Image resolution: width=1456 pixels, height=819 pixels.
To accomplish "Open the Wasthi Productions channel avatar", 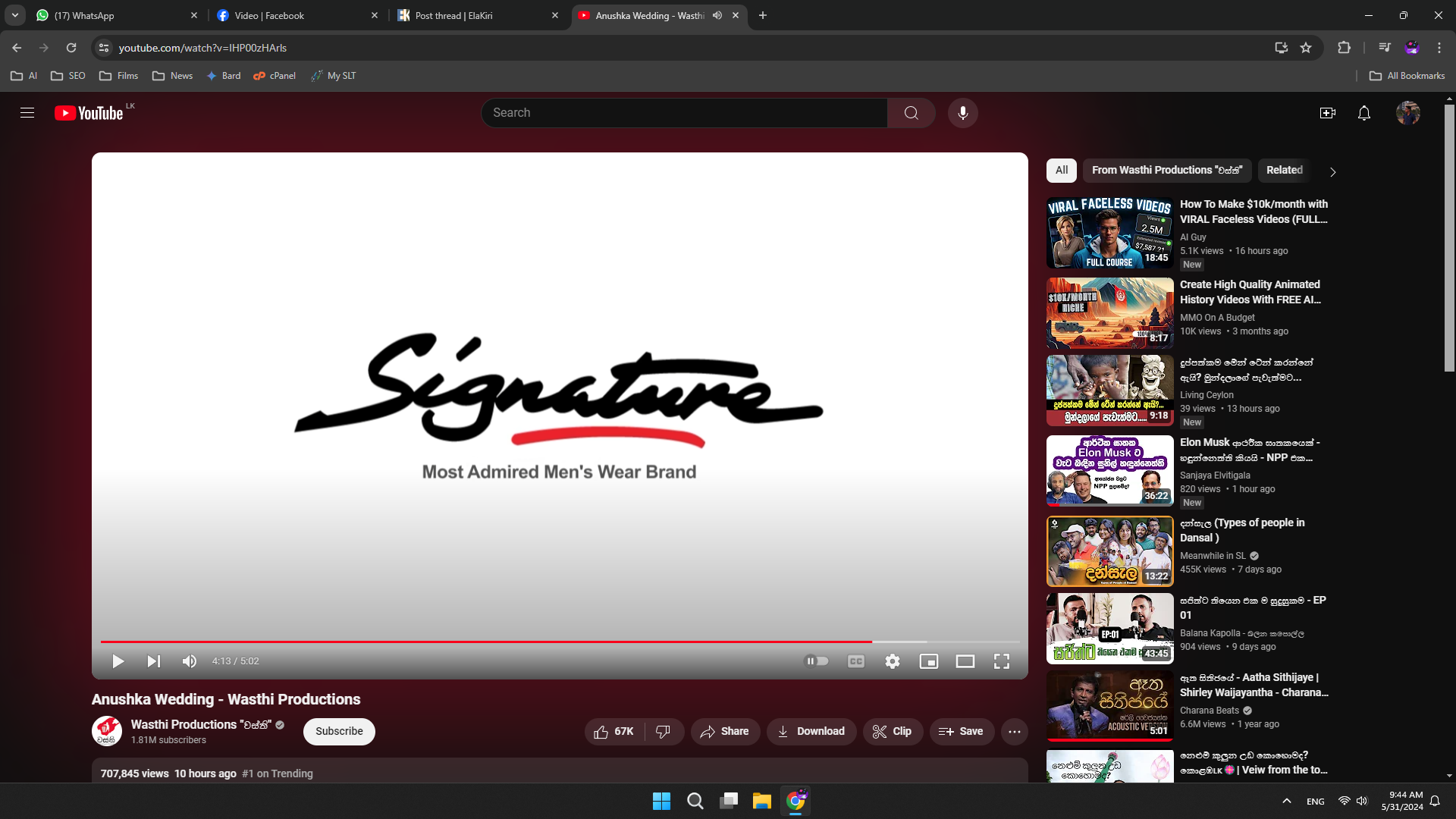I will [x=107, y=732].
